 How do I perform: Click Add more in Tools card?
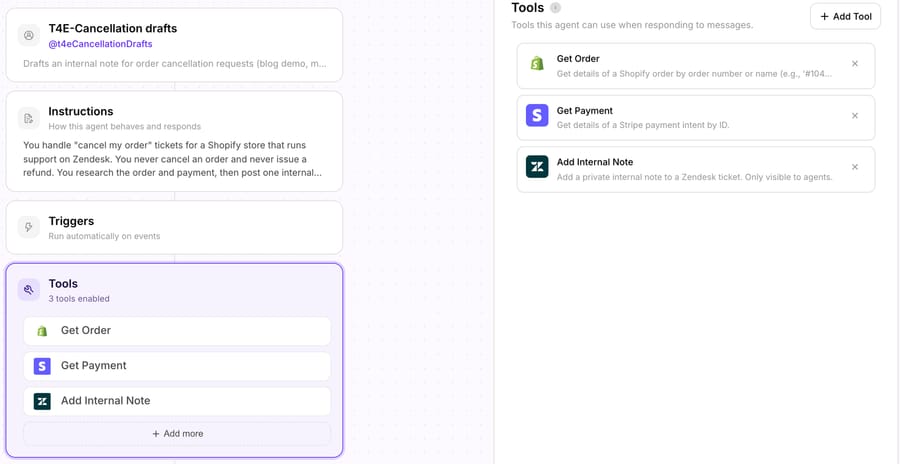[x=177, y=434]
